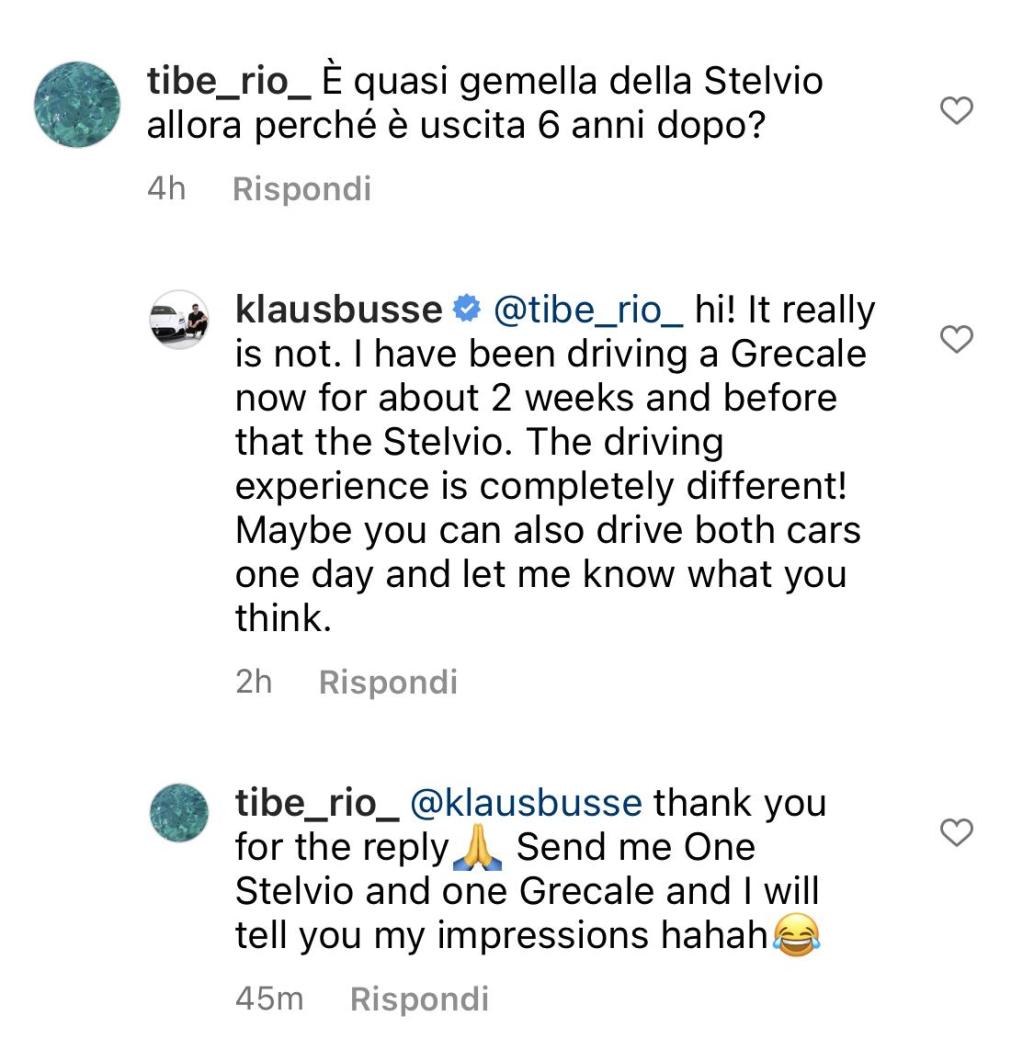1034x1050 pixels.
Task: Click the 4h timestamp
Action: pos(167,189)
